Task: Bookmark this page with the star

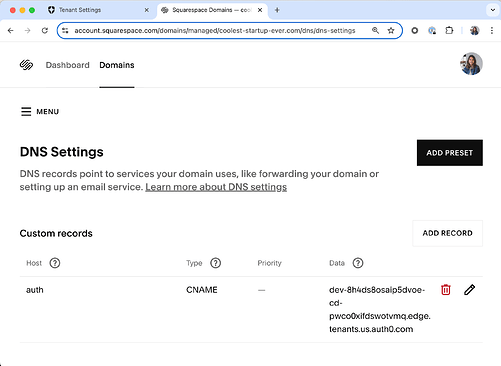Action: point(391,31)
